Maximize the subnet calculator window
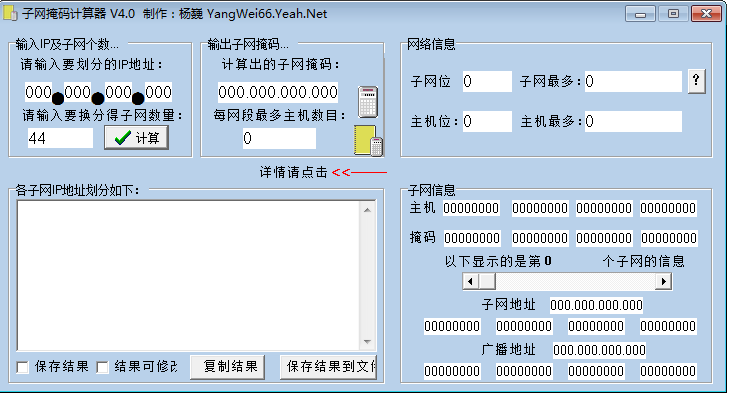The width and height of the screenshot is (731, 393). (x=673, y=14)
